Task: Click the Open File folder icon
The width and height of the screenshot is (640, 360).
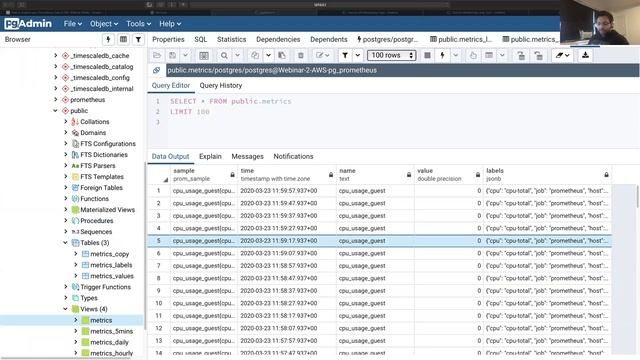Action: 157,55
